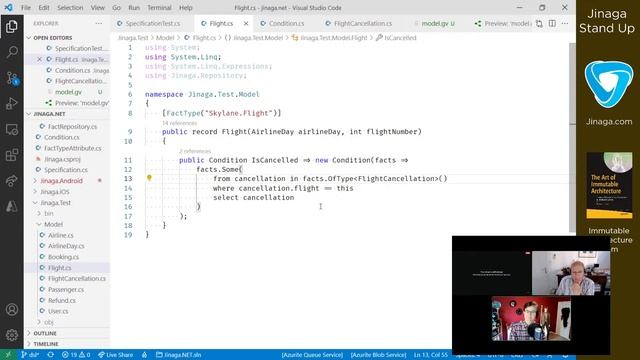Switch to the SpecificationTest.cs tab
Screen dimensions: 640x360
(153, 24)
